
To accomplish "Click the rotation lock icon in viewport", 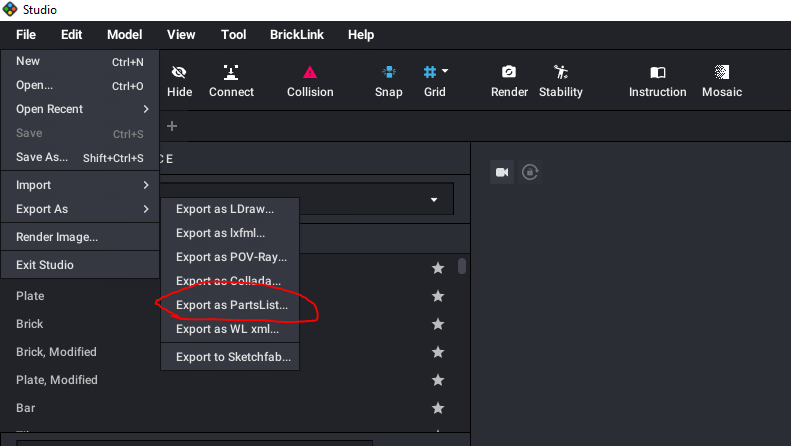I will pos(530,172).
